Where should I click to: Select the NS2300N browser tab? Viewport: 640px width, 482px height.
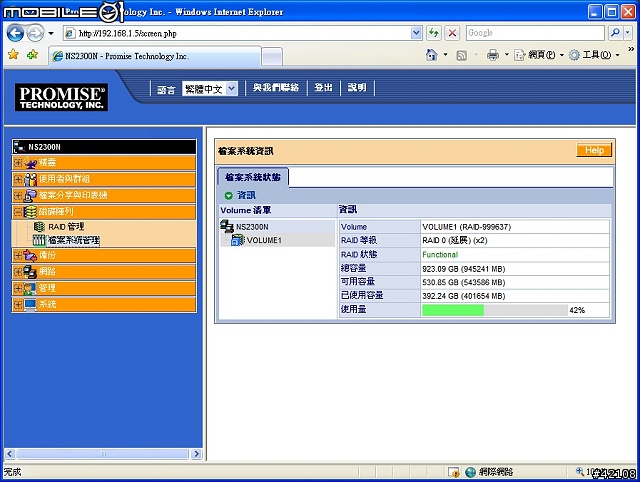tap(154, 56)
